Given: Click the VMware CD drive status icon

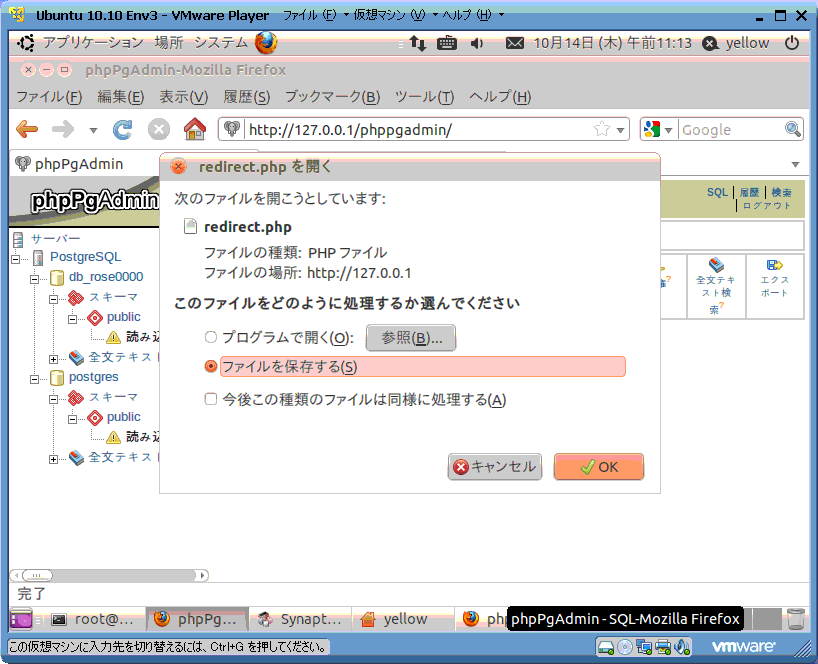Looking at the screenshot, I should tap(624, 647).
